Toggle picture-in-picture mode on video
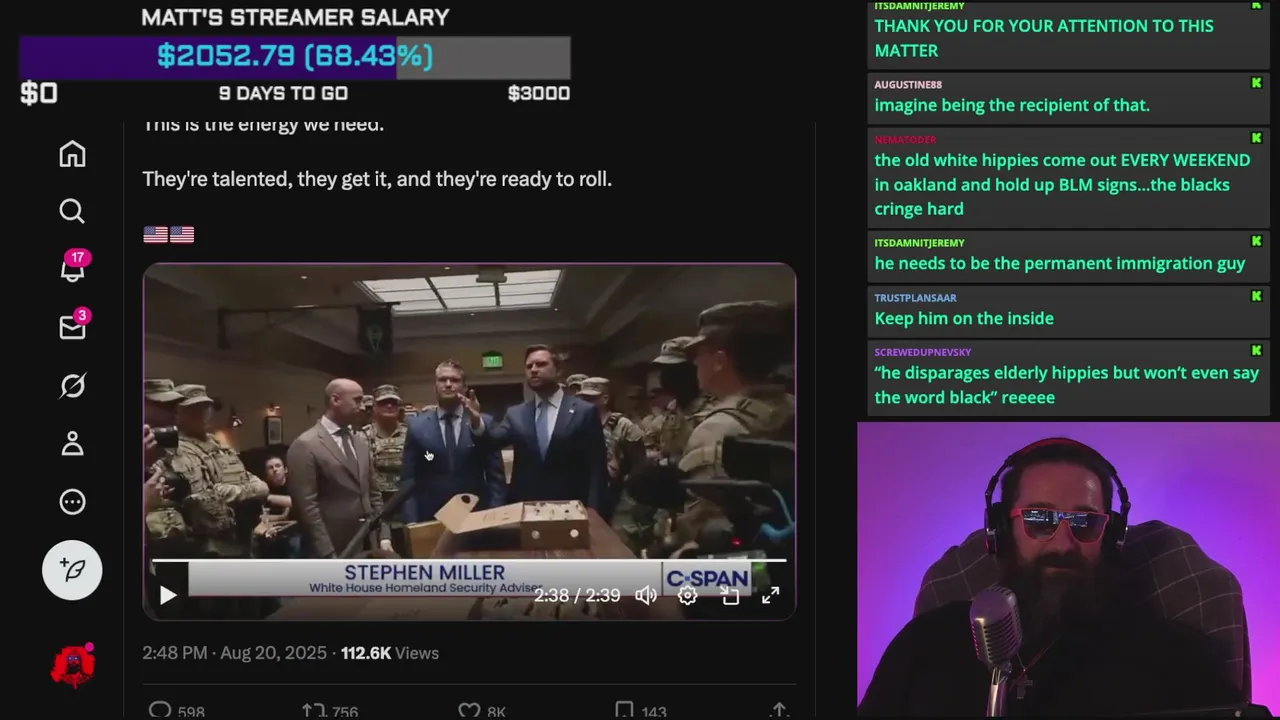The image size is (1280, 720). coord(730,595)
